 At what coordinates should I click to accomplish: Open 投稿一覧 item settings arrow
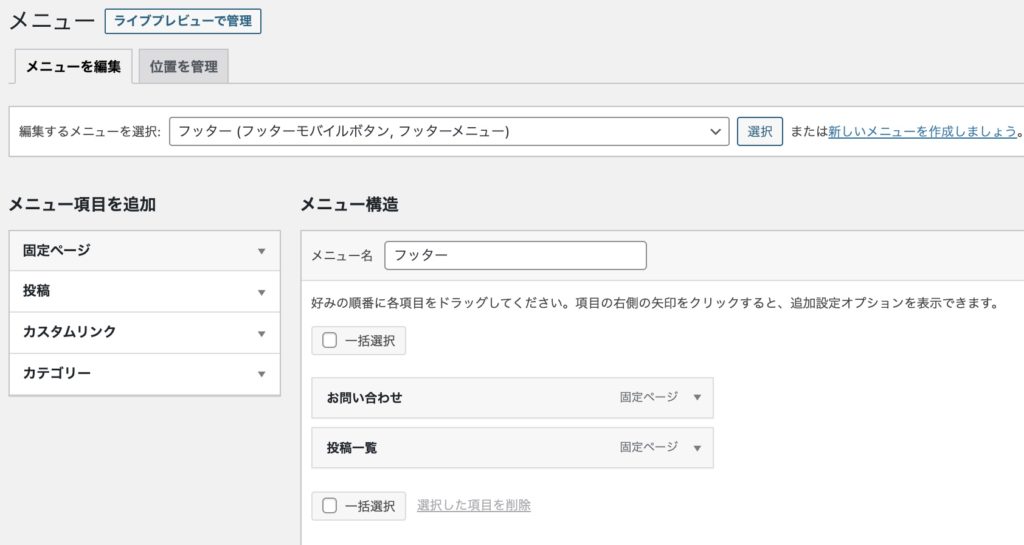point(697,448)
